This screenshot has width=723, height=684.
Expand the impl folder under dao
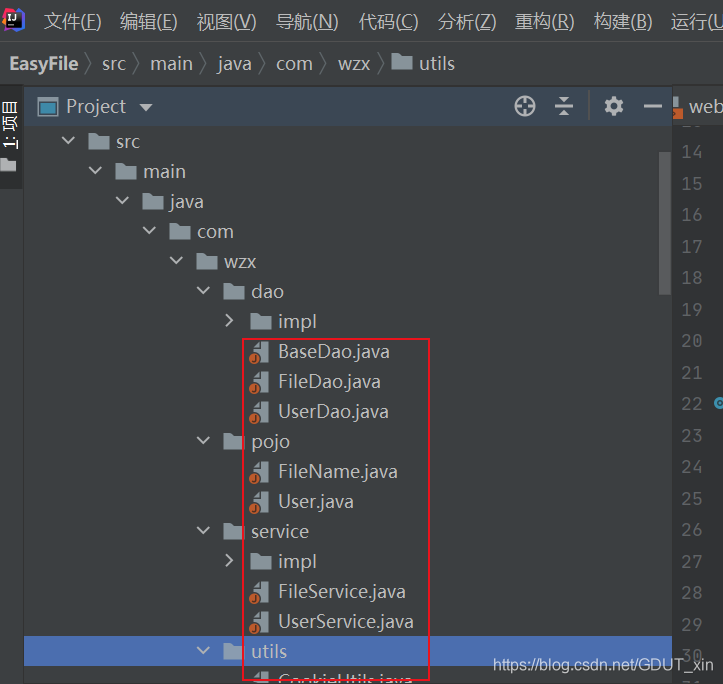pos(229,321)
